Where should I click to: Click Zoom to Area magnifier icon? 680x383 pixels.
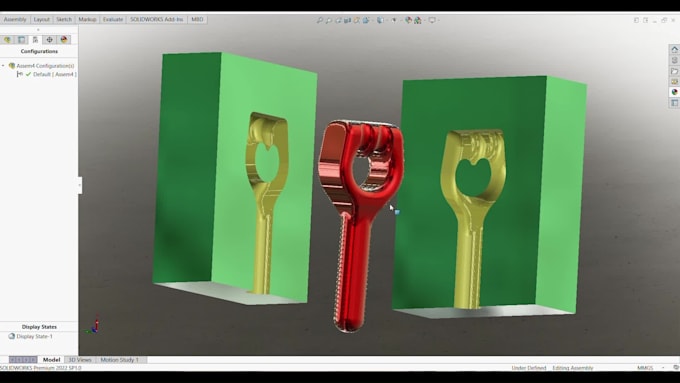coord(329,20)
